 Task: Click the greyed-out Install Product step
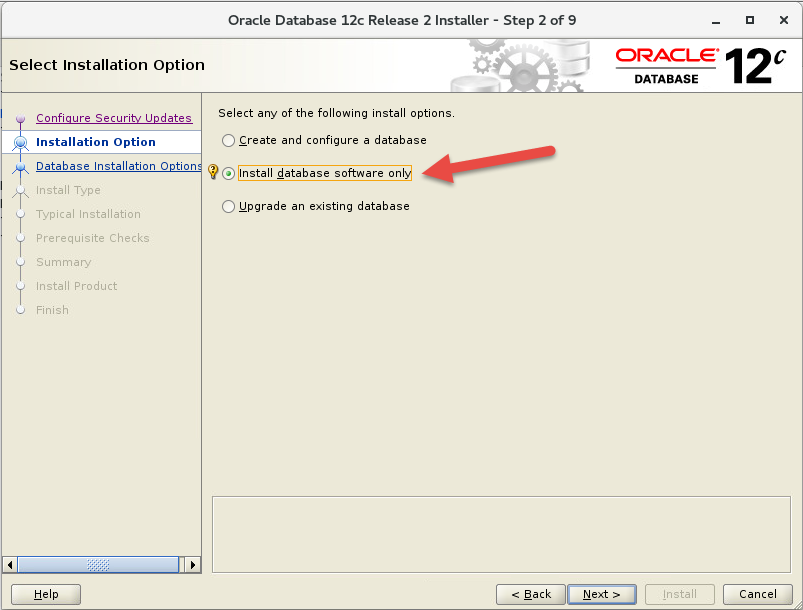coord(76,286)
